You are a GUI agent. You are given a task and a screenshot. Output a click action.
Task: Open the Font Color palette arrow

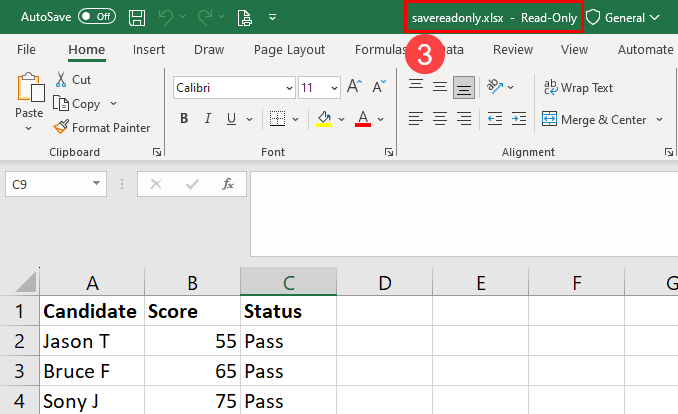381,119
